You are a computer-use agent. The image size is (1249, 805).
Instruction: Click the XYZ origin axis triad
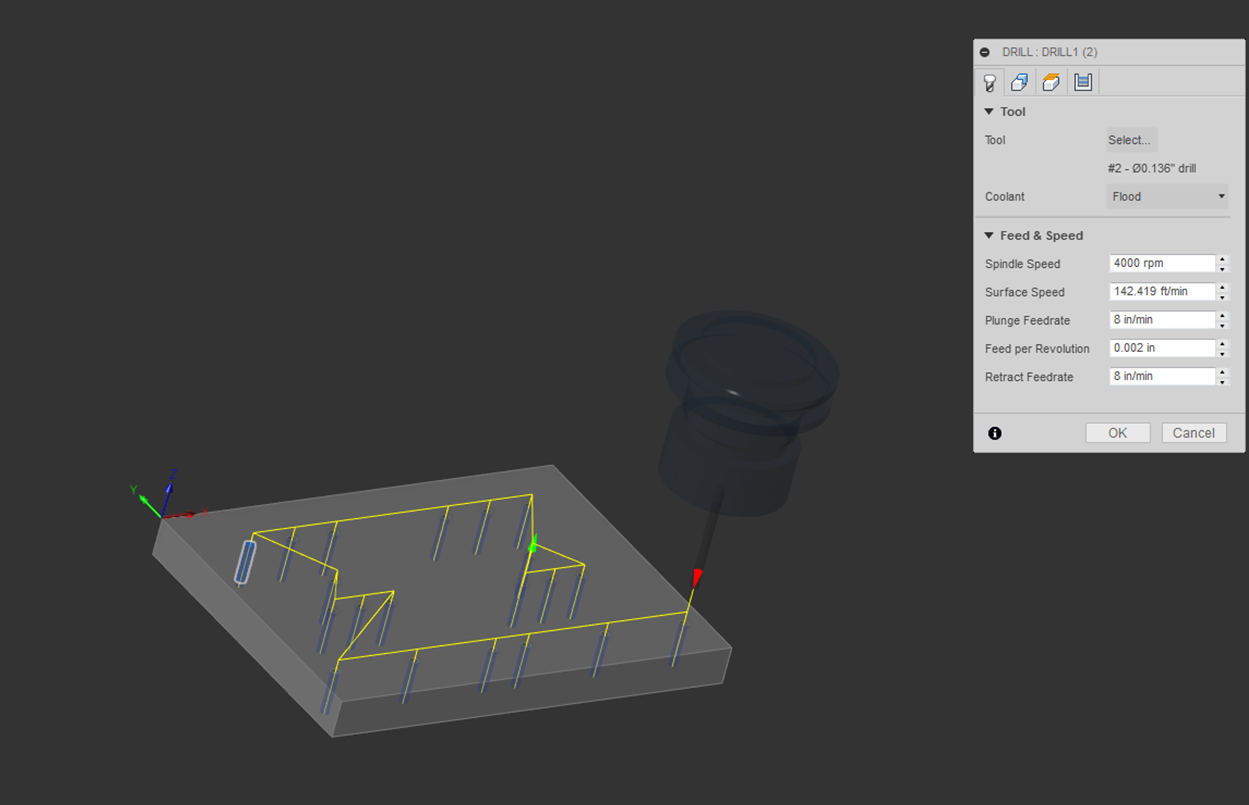tap(165, 503)
